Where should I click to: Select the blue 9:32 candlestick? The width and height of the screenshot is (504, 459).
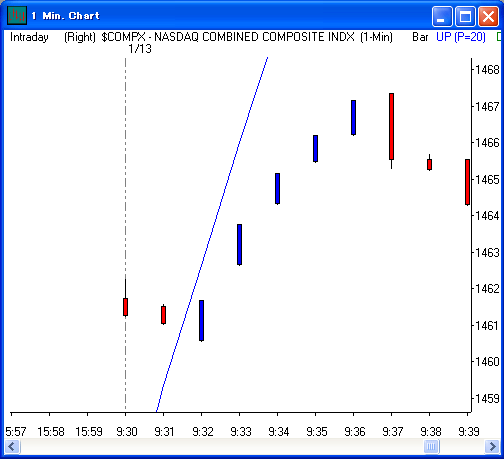(x=201, y=320)
